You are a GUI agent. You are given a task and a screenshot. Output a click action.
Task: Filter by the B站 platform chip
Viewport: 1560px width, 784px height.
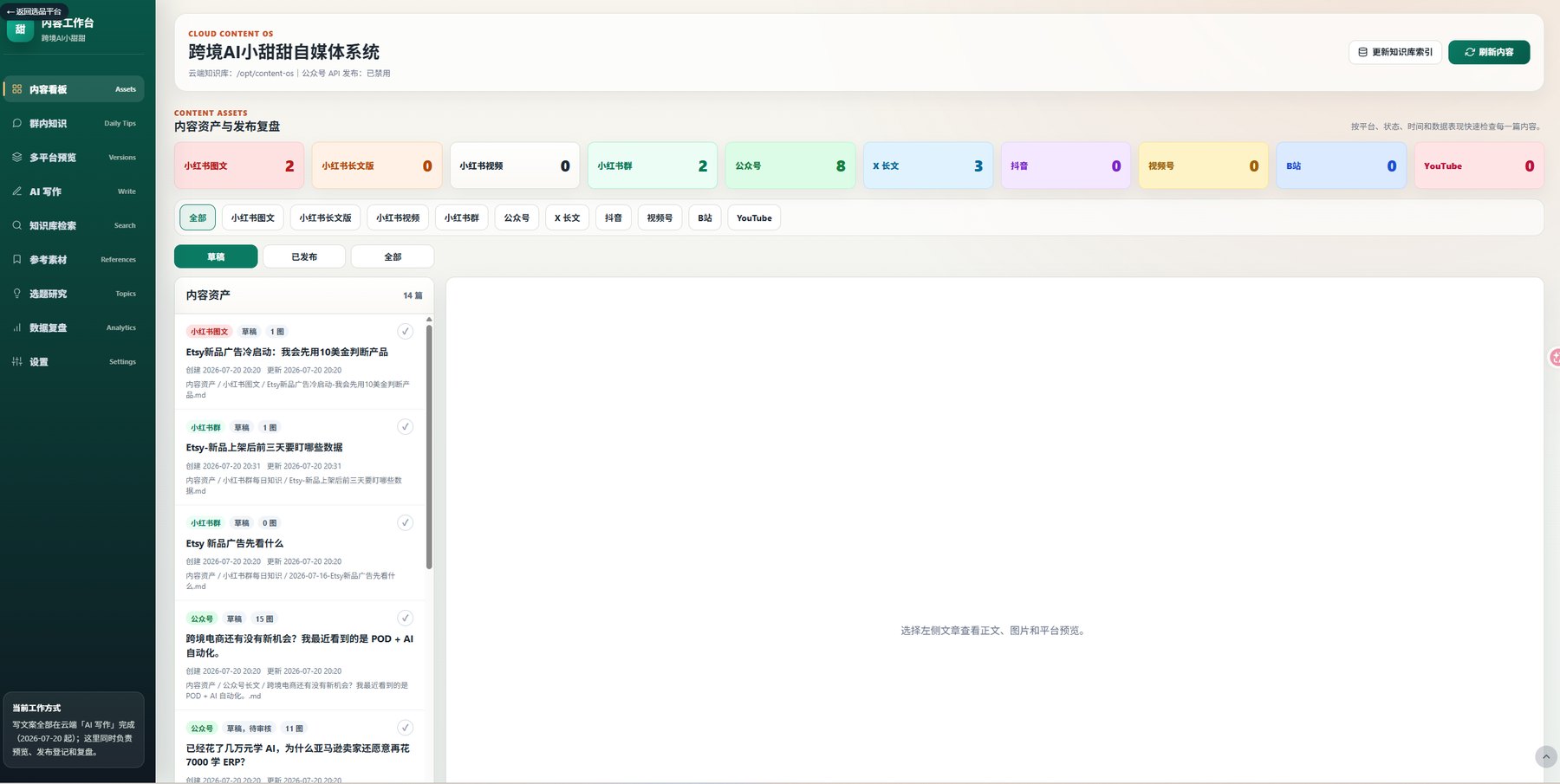[x=705, y=217]
